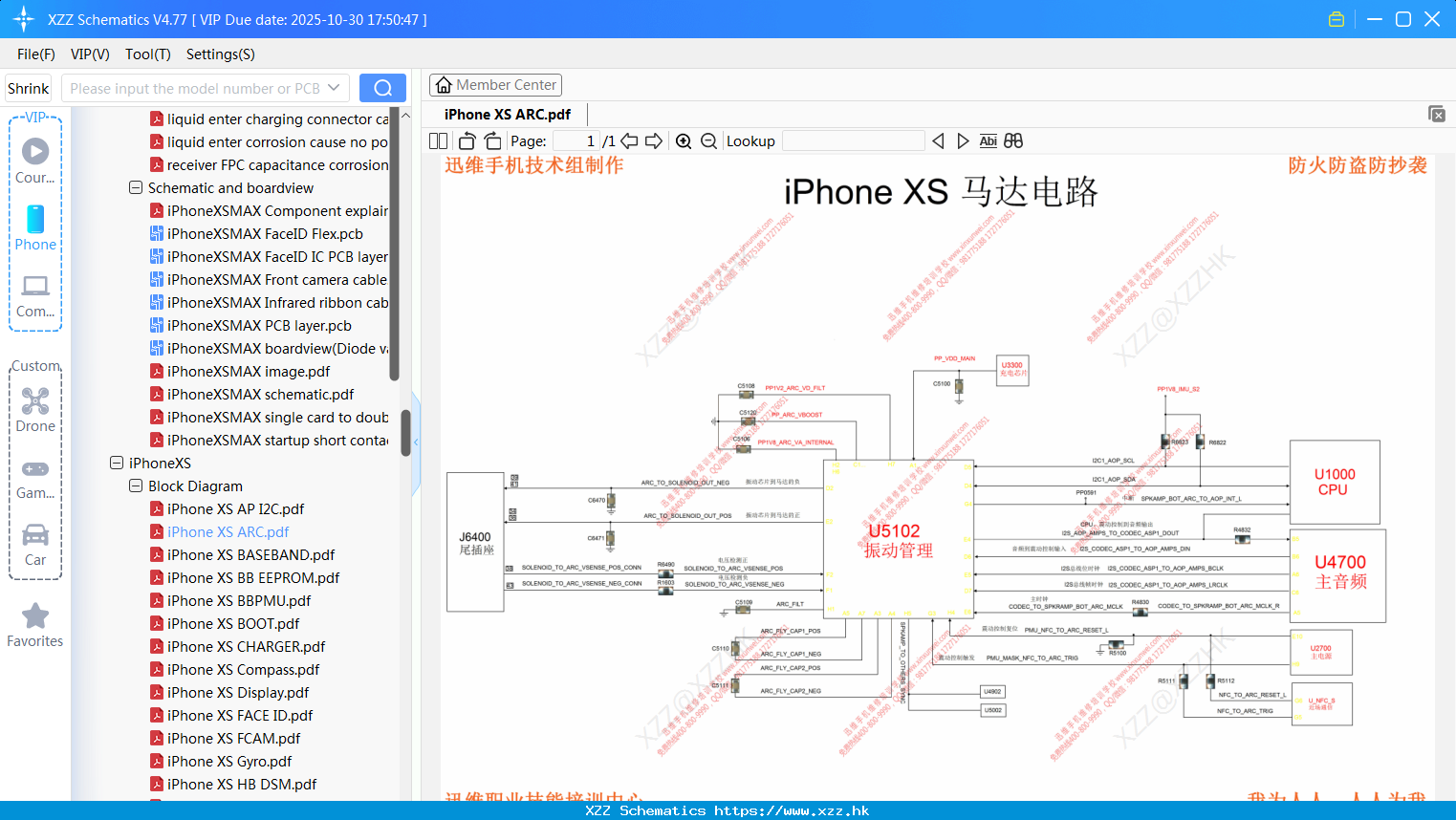
Task: Open the Tool(T) menu
Action: coord(147,54)
